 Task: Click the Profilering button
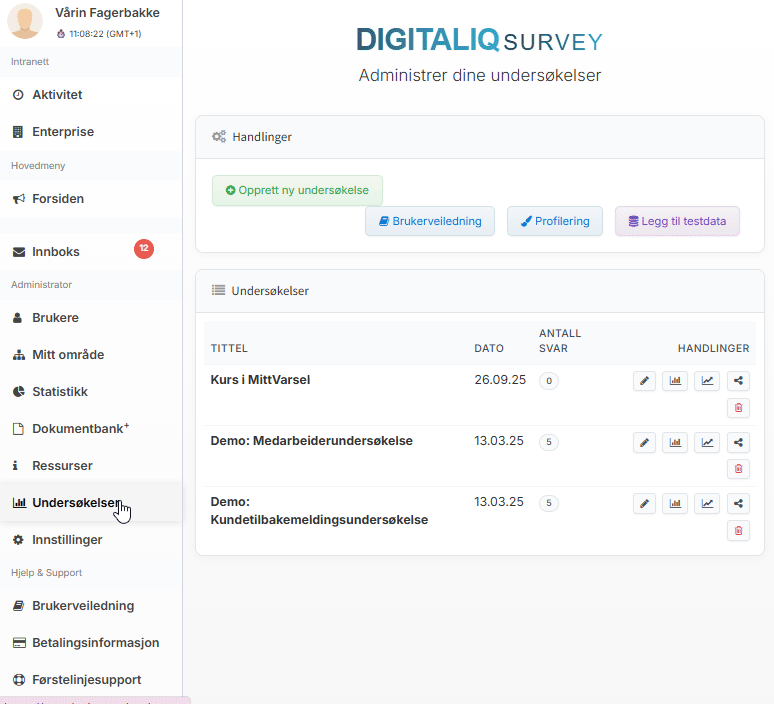click(x=555, y=221)
